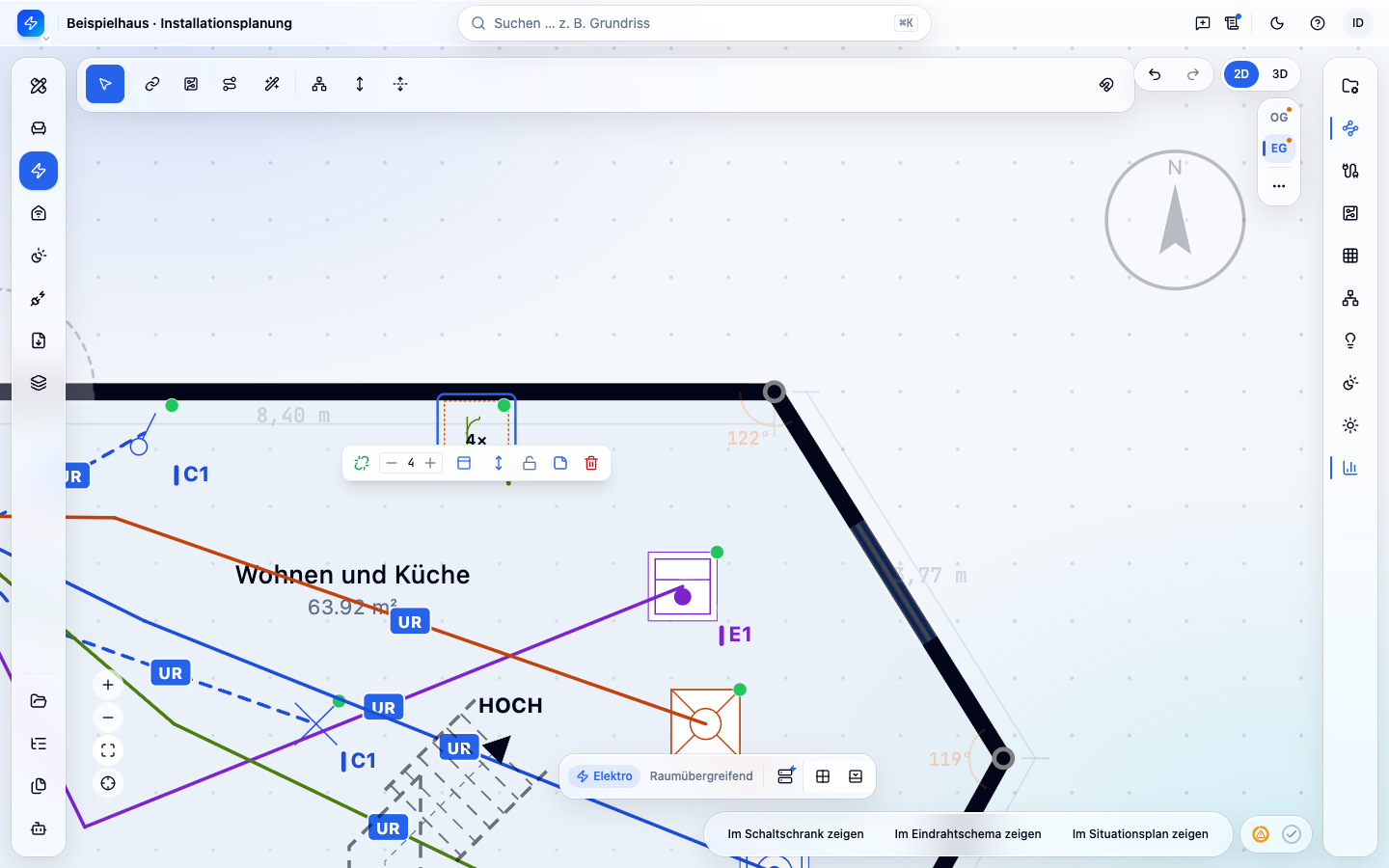This screenshot has height=868, width=1389.
Task: Activate the vertical height arrow tool in top toolbar
Action: coord(360,84)
